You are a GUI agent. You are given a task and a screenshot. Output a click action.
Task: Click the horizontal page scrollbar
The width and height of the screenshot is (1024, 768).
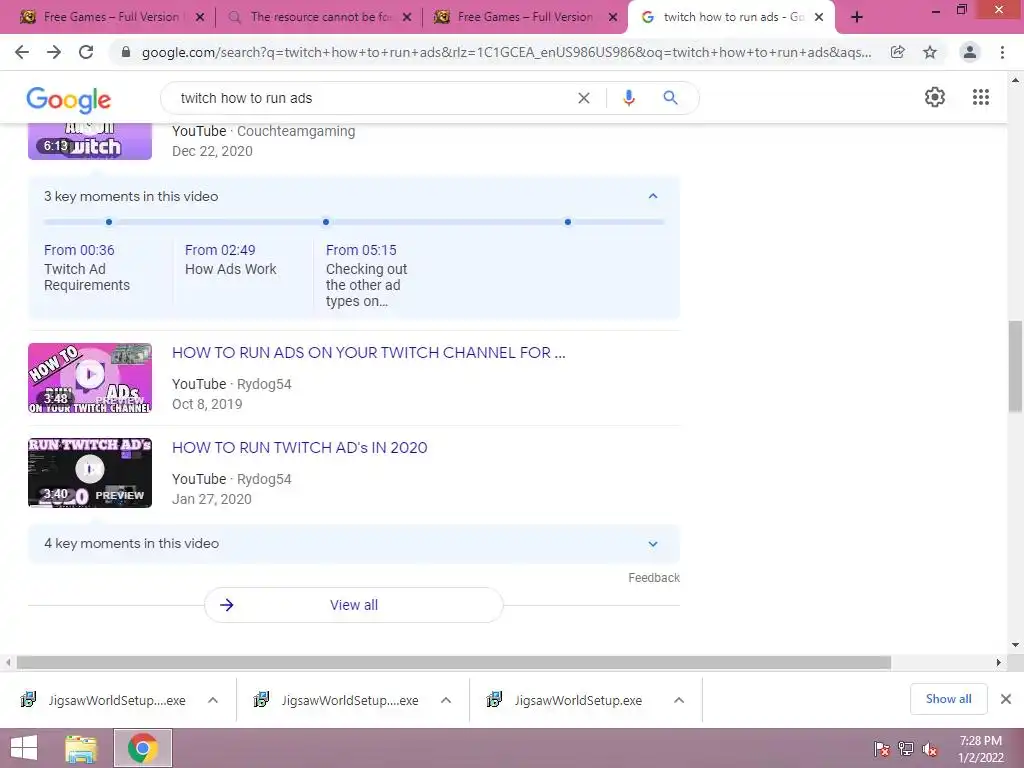tap(454, 663)
